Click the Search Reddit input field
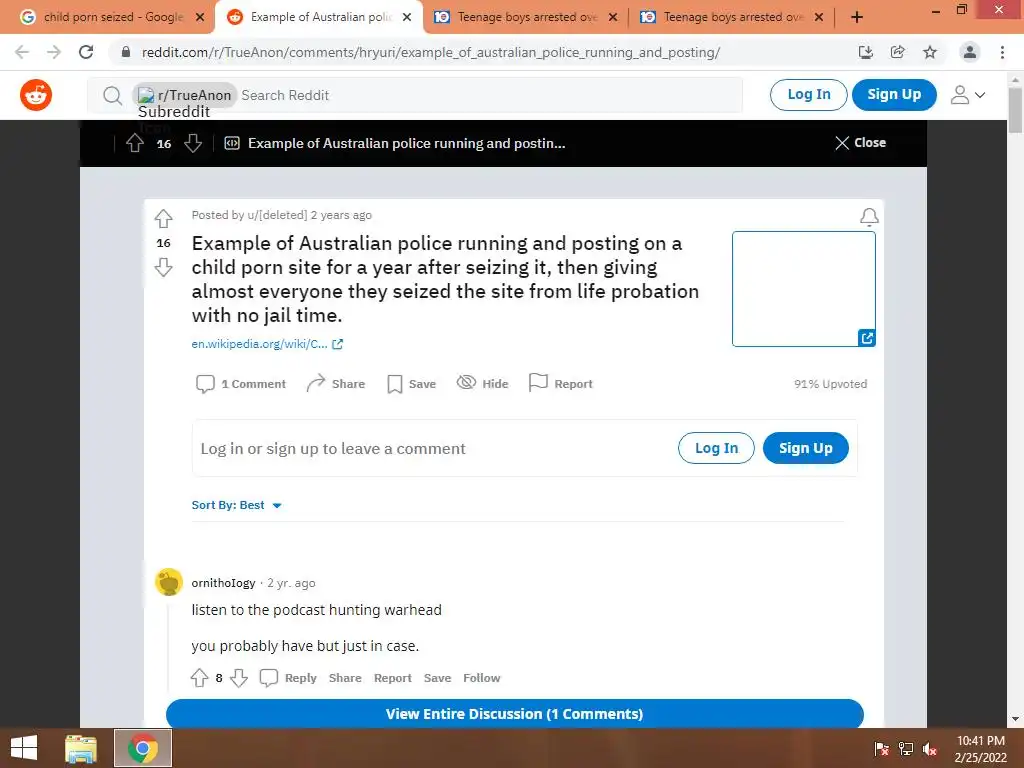Screen dimensions: 1024x768 point(490,95)
